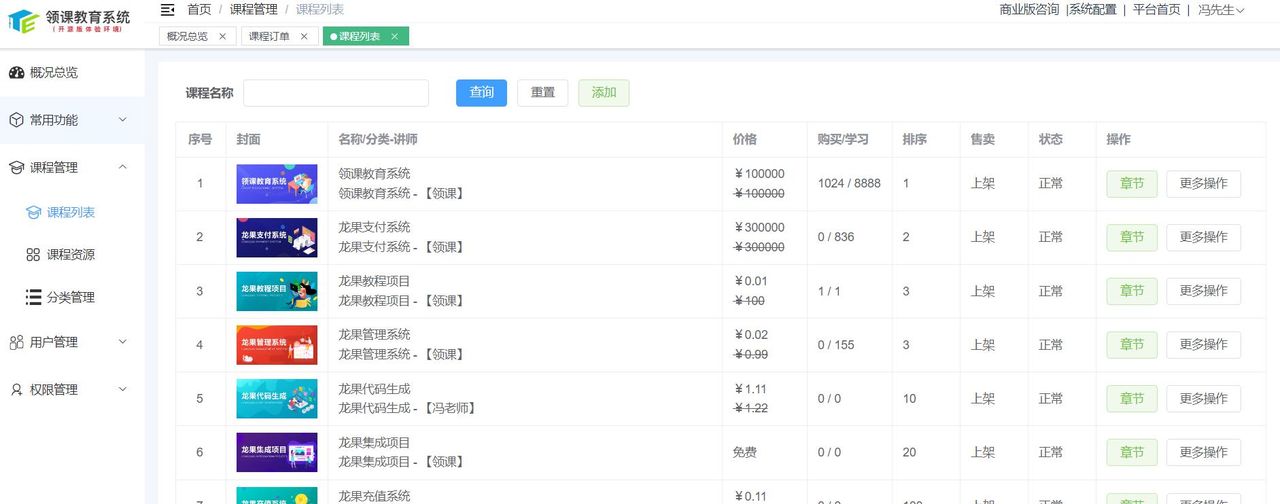Click 章节 for 龙果代码生成 row
The width and height of the screenshot is (1280, 504).
pos(1132,399)
